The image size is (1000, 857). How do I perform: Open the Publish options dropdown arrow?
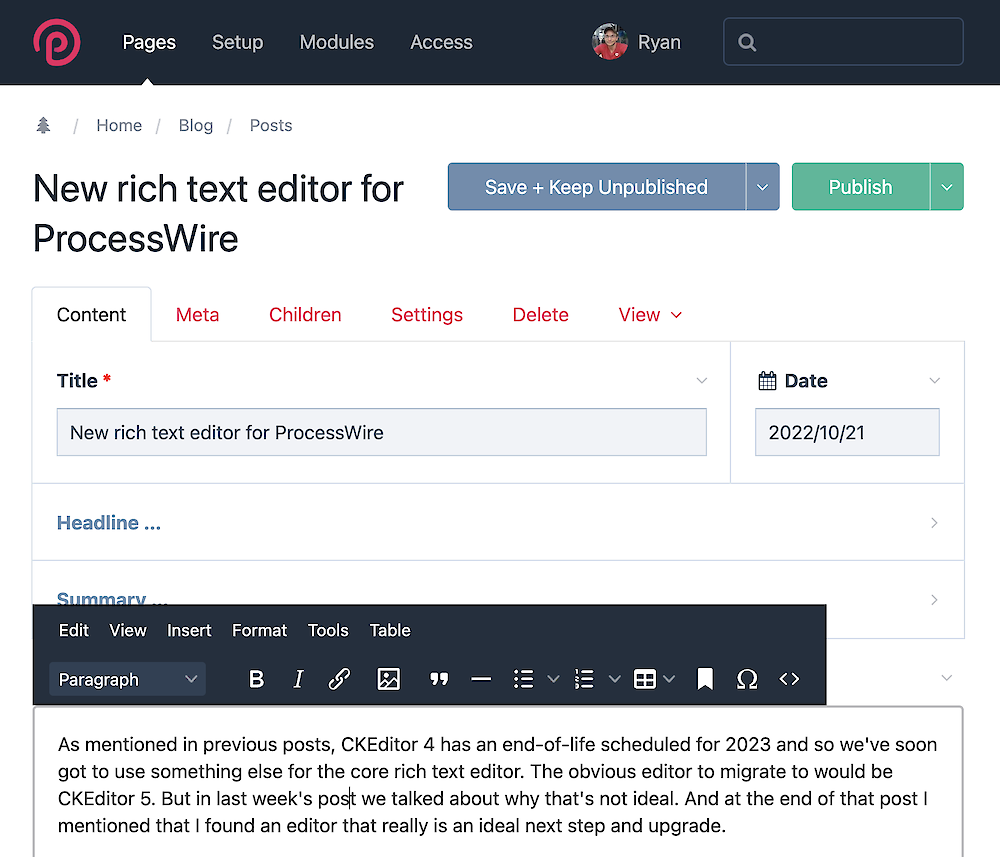click(x=947, y=187)
